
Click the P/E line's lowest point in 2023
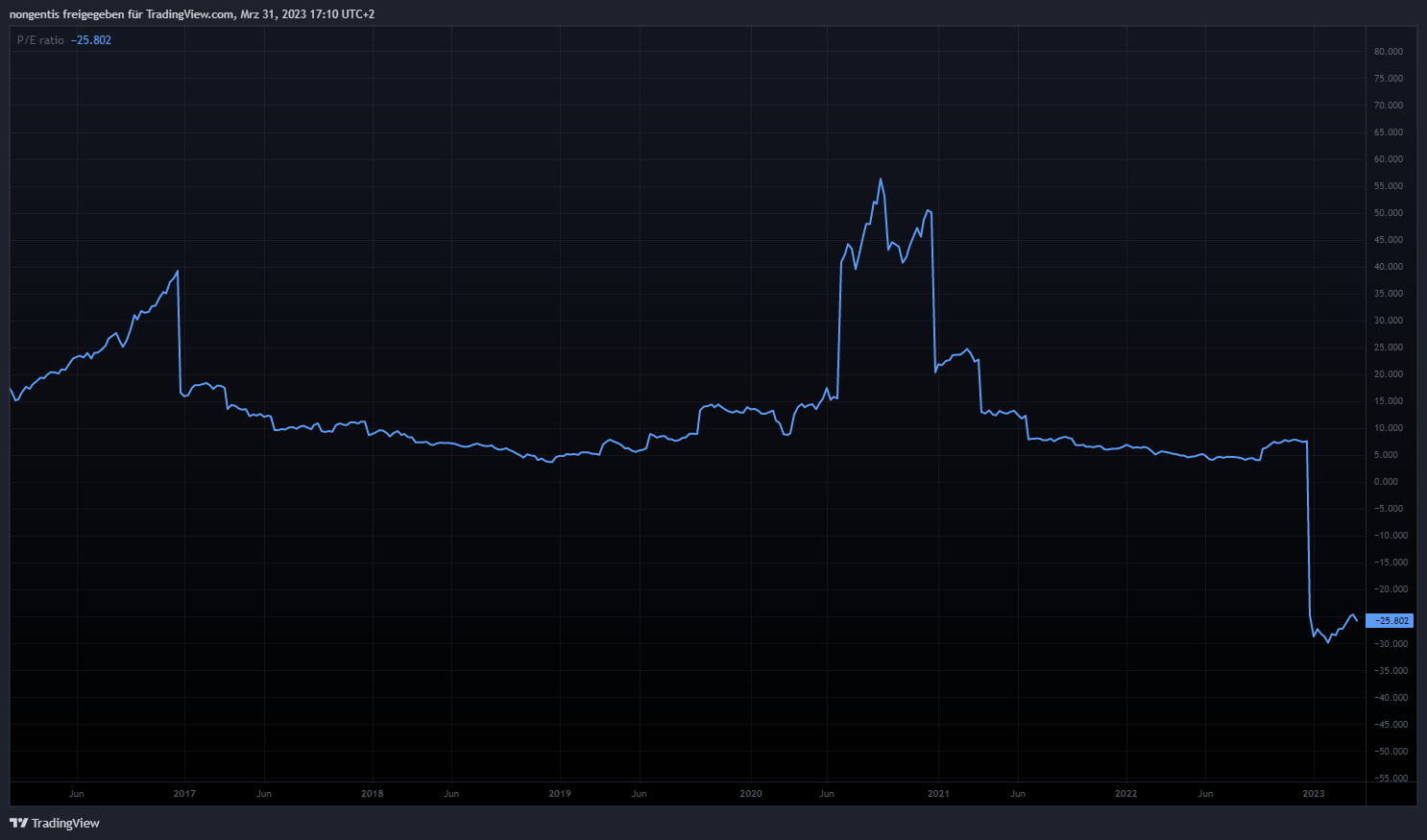tap(1328, 642)
